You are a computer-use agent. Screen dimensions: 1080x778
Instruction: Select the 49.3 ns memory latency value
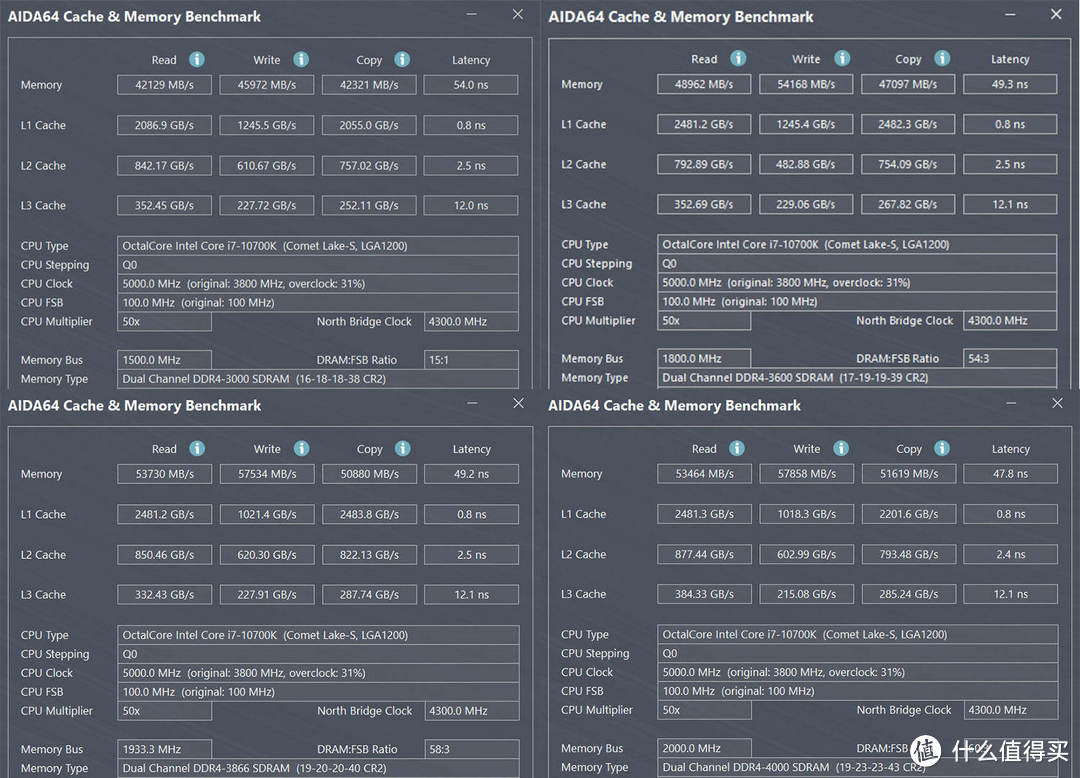click(x=1010, y=85)
